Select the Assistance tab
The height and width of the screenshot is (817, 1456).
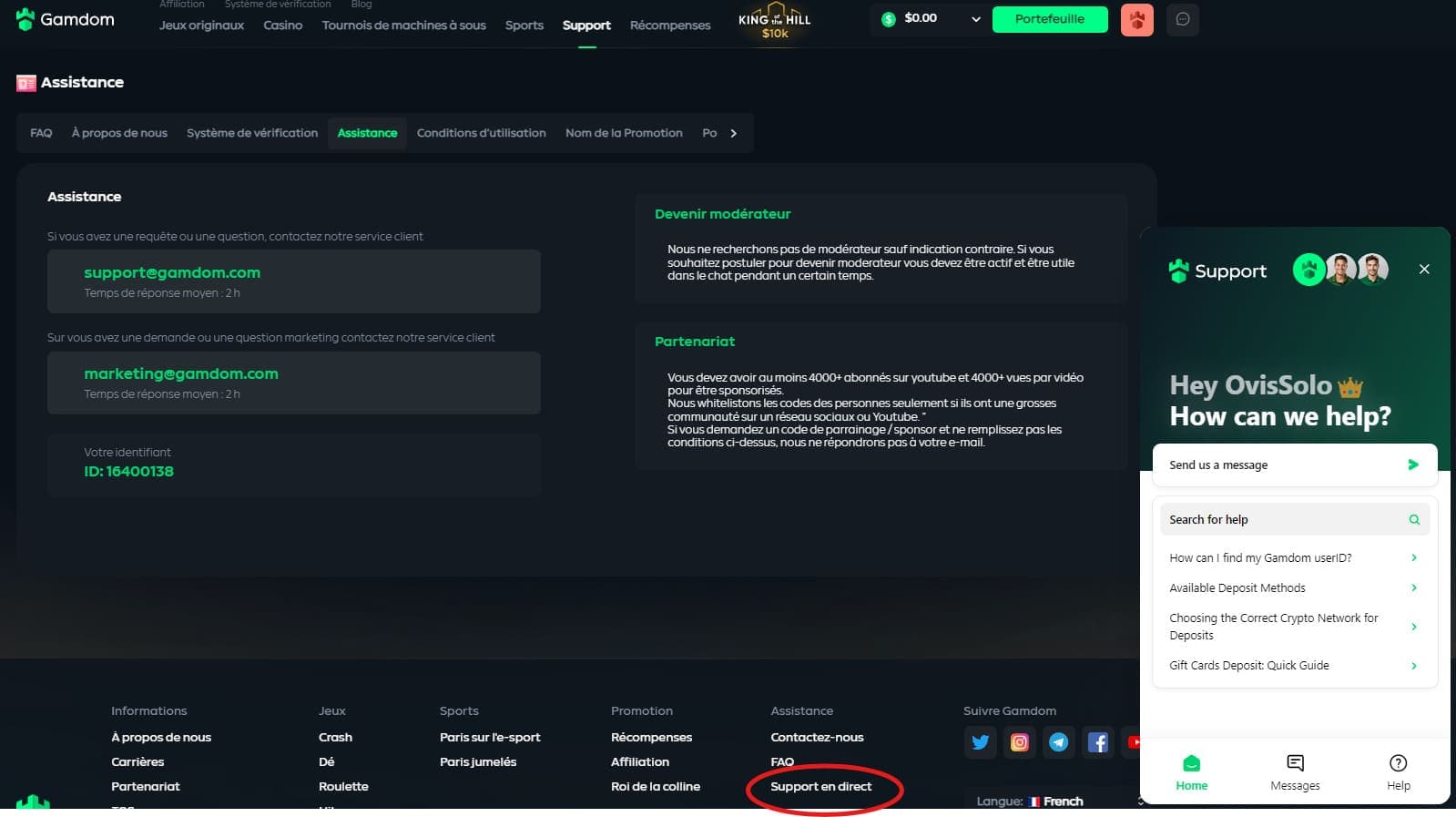[x=367, y=133]
